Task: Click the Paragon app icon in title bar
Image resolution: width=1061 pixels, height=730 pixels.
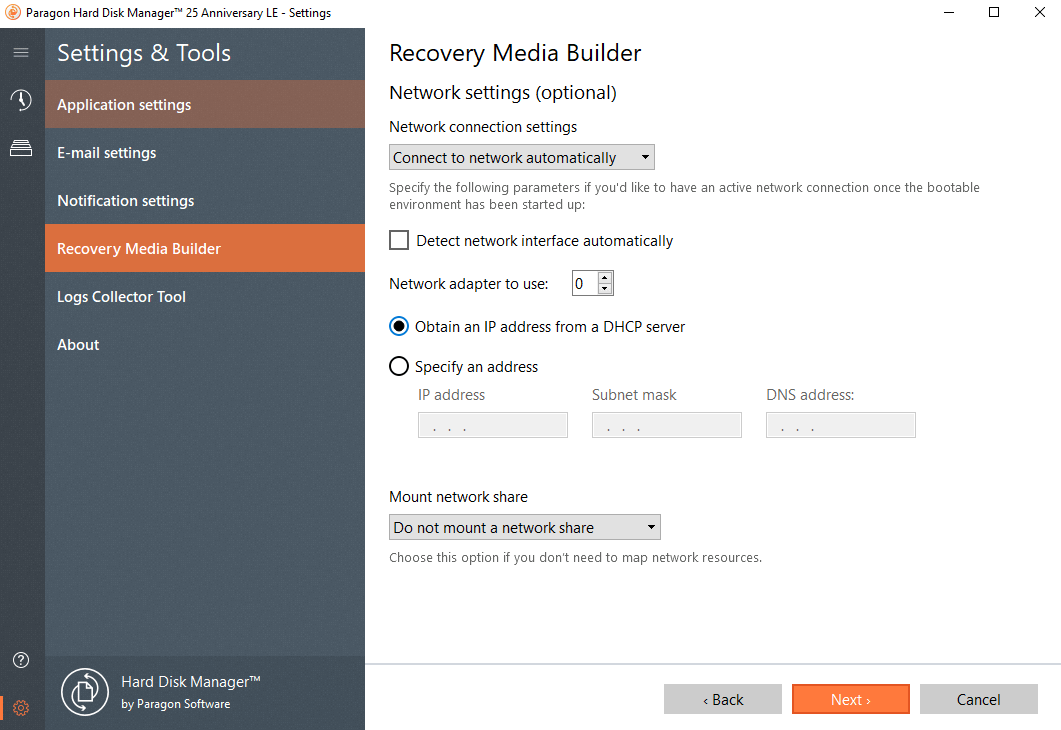Action: [x=14, y=13]
